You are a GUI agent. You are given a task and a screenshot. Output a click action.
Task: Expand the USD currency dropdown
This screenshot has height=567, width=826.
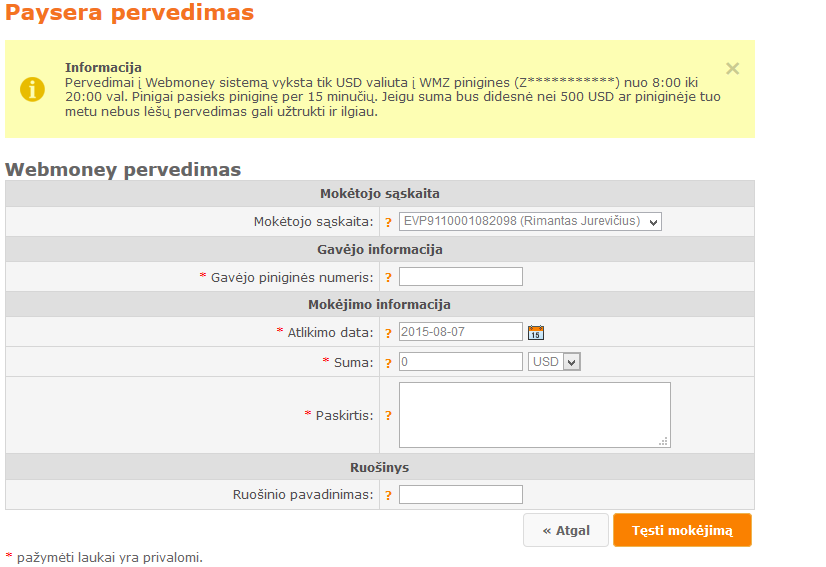pos(554,362)
